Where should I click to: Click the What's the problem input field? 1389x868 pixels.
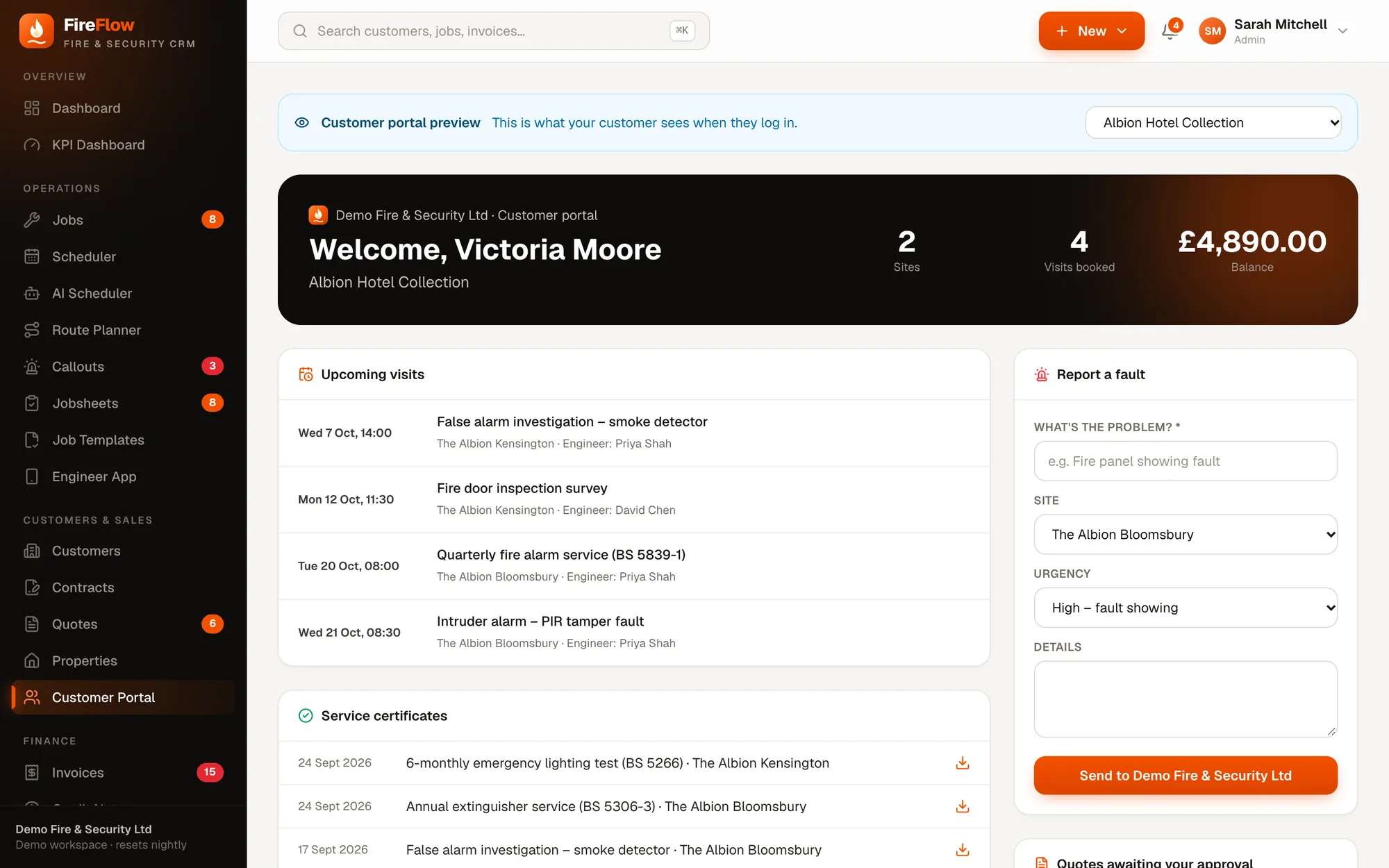pos(1186,461)
